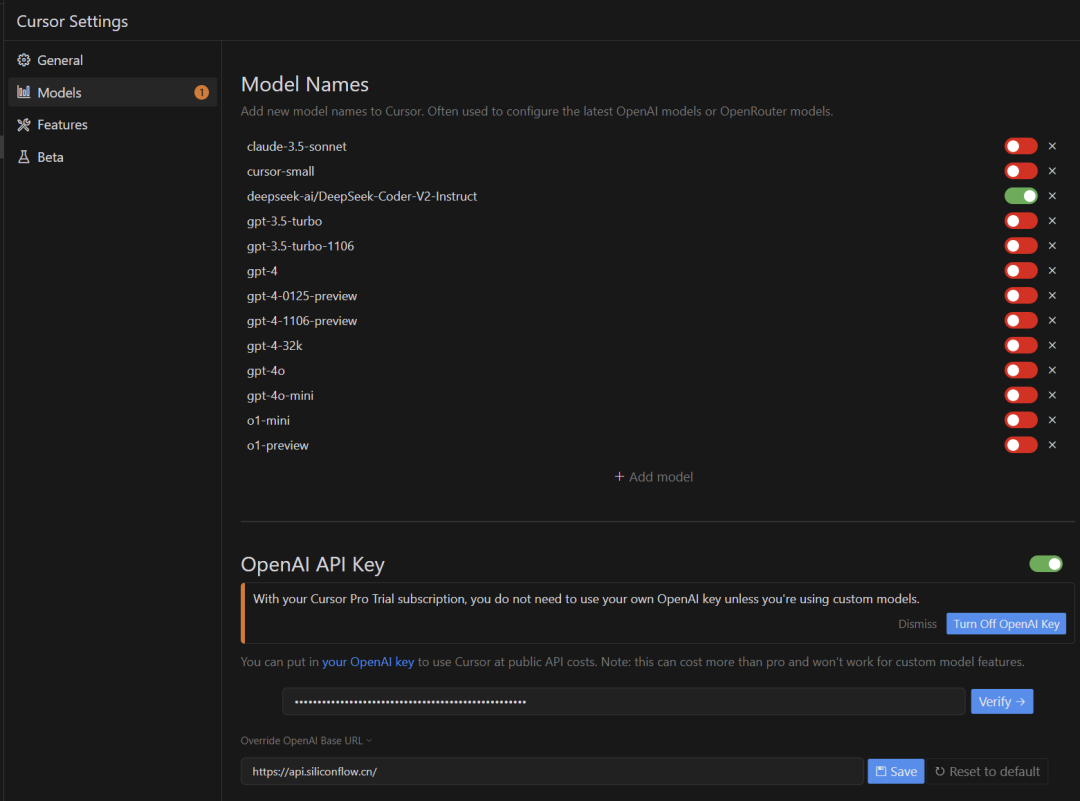Remove gpt-4-1106-preview with its X
Screen dimensions: 1080x801
(1052, 320)
